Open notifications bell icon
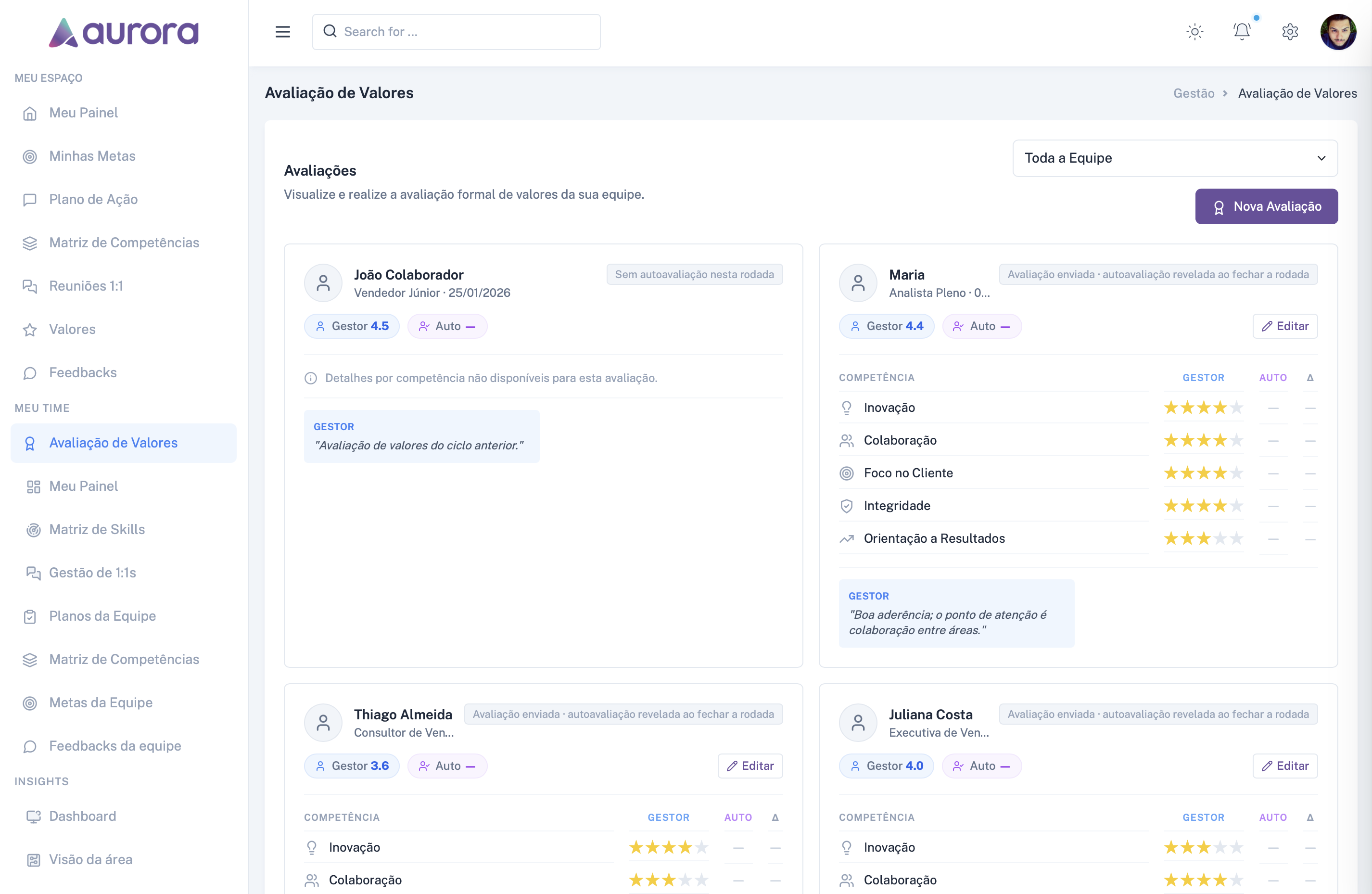The image size is (1372, 894). (x=1242, y=32)
